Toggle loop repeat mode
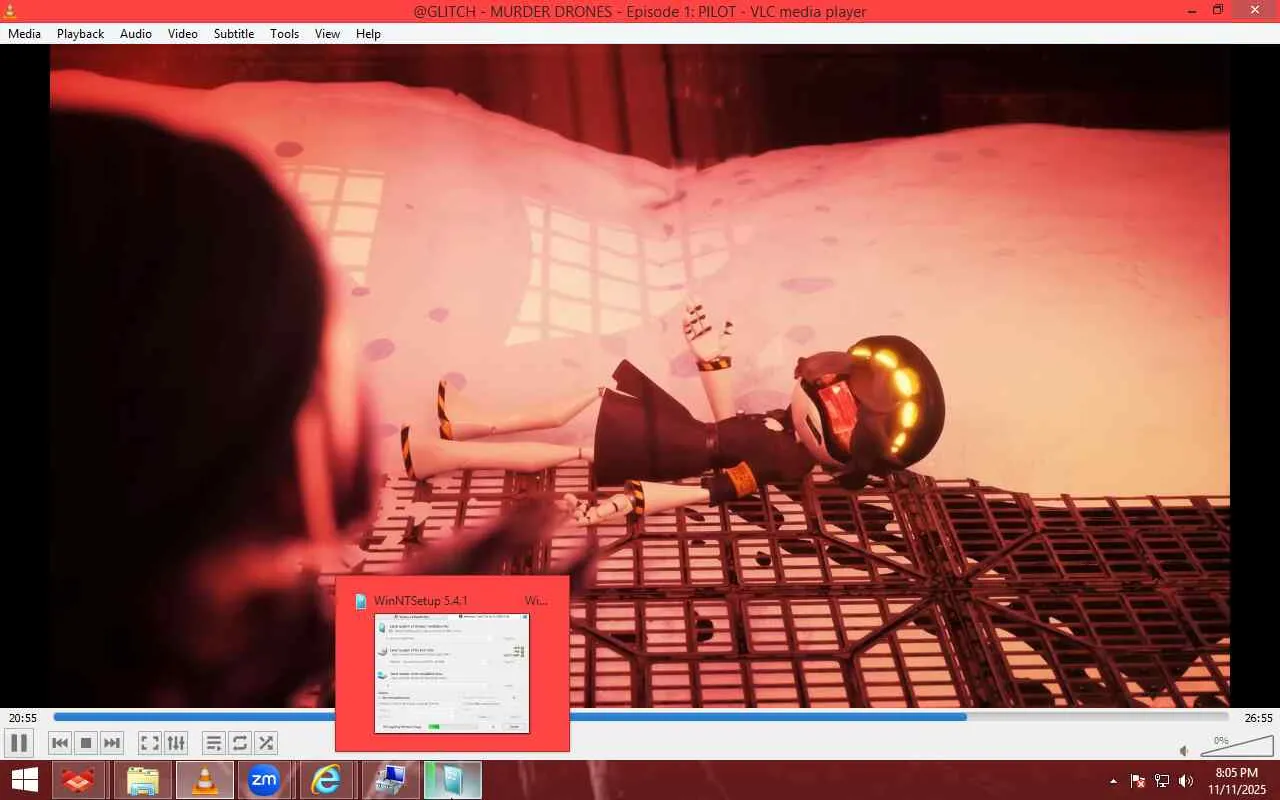1280x800 pixels. [x=239, y=743]
